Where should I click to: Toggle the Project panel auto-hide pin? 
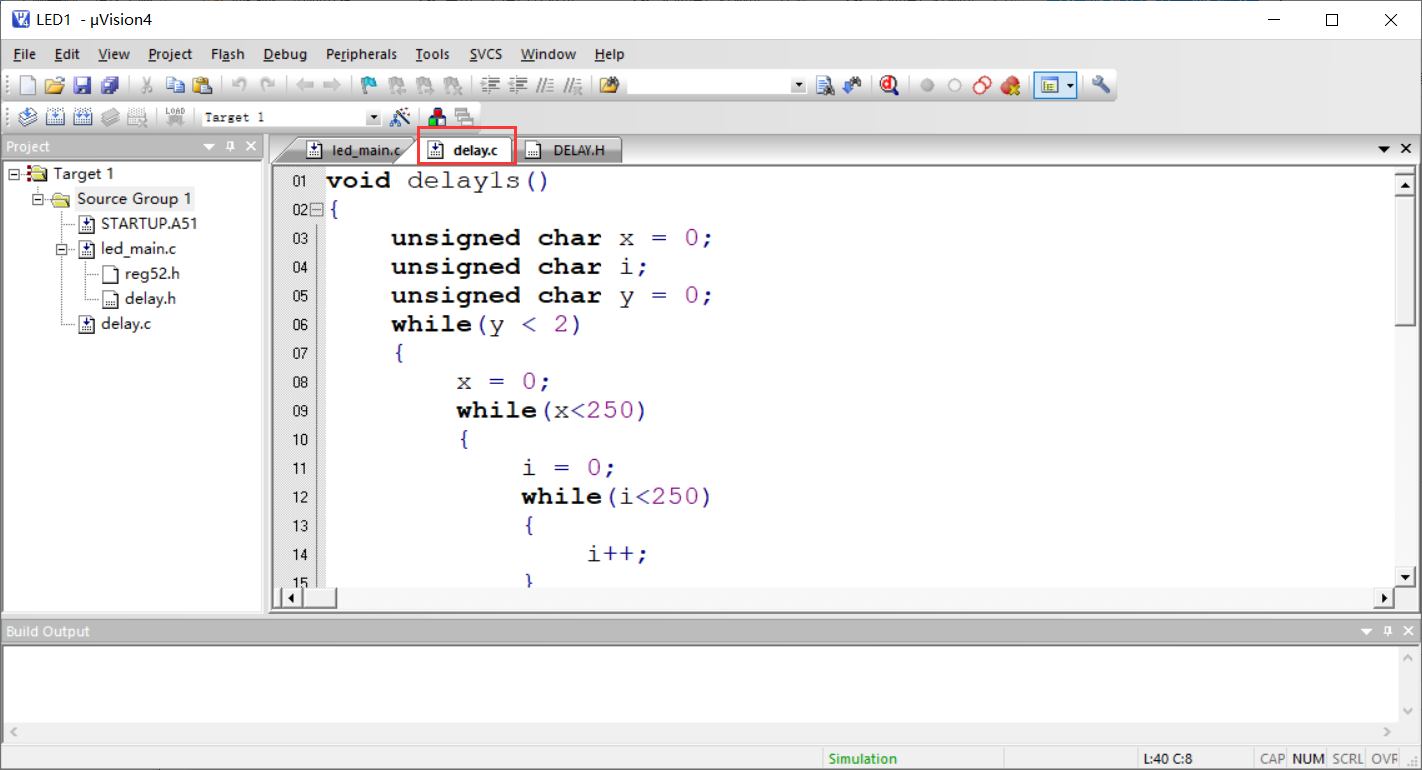tap(230, 147)
